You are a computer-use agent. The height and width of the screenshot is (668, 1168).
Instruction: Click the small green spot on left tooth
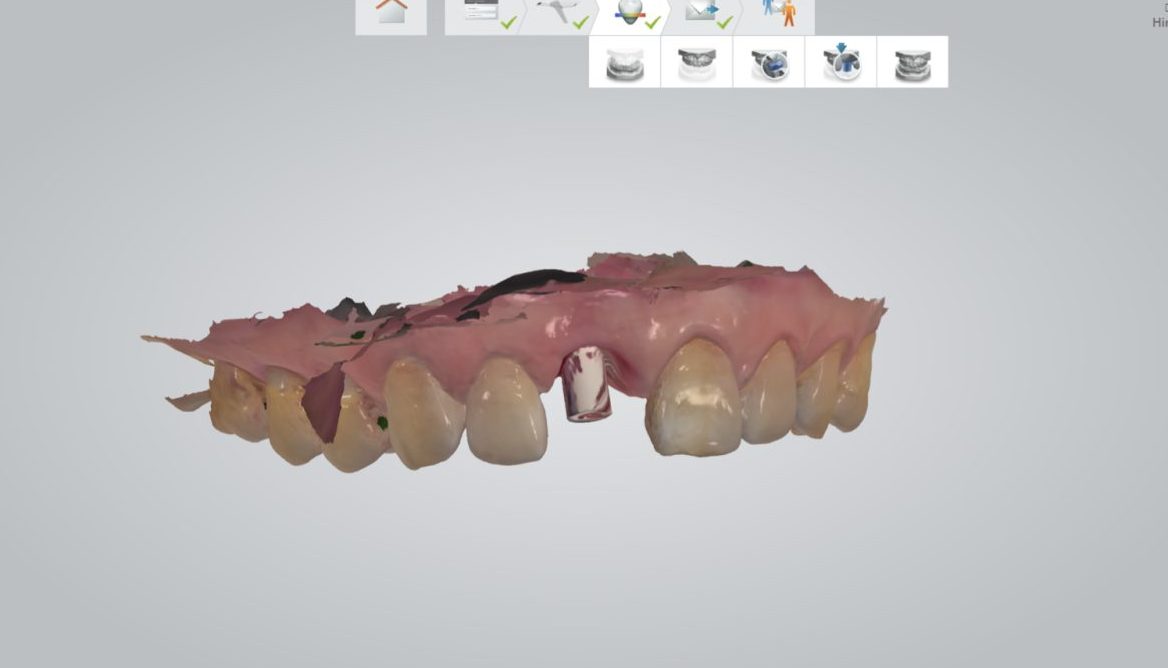[x=382, y=424]
